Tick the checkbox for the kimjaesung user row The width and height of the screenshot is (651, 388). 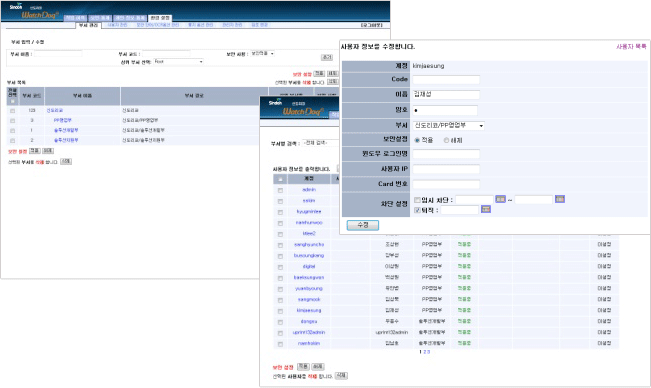[x=280, y=311]
